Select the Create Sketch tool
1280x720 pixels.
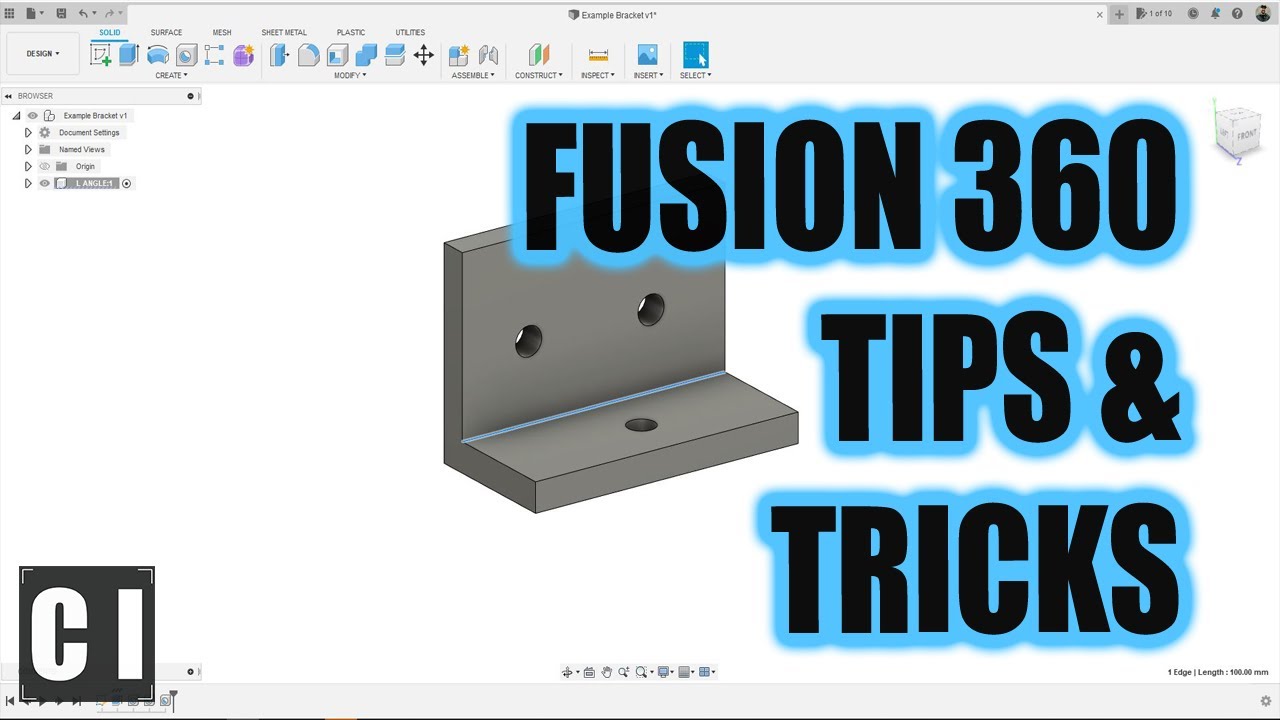[101, 55]
